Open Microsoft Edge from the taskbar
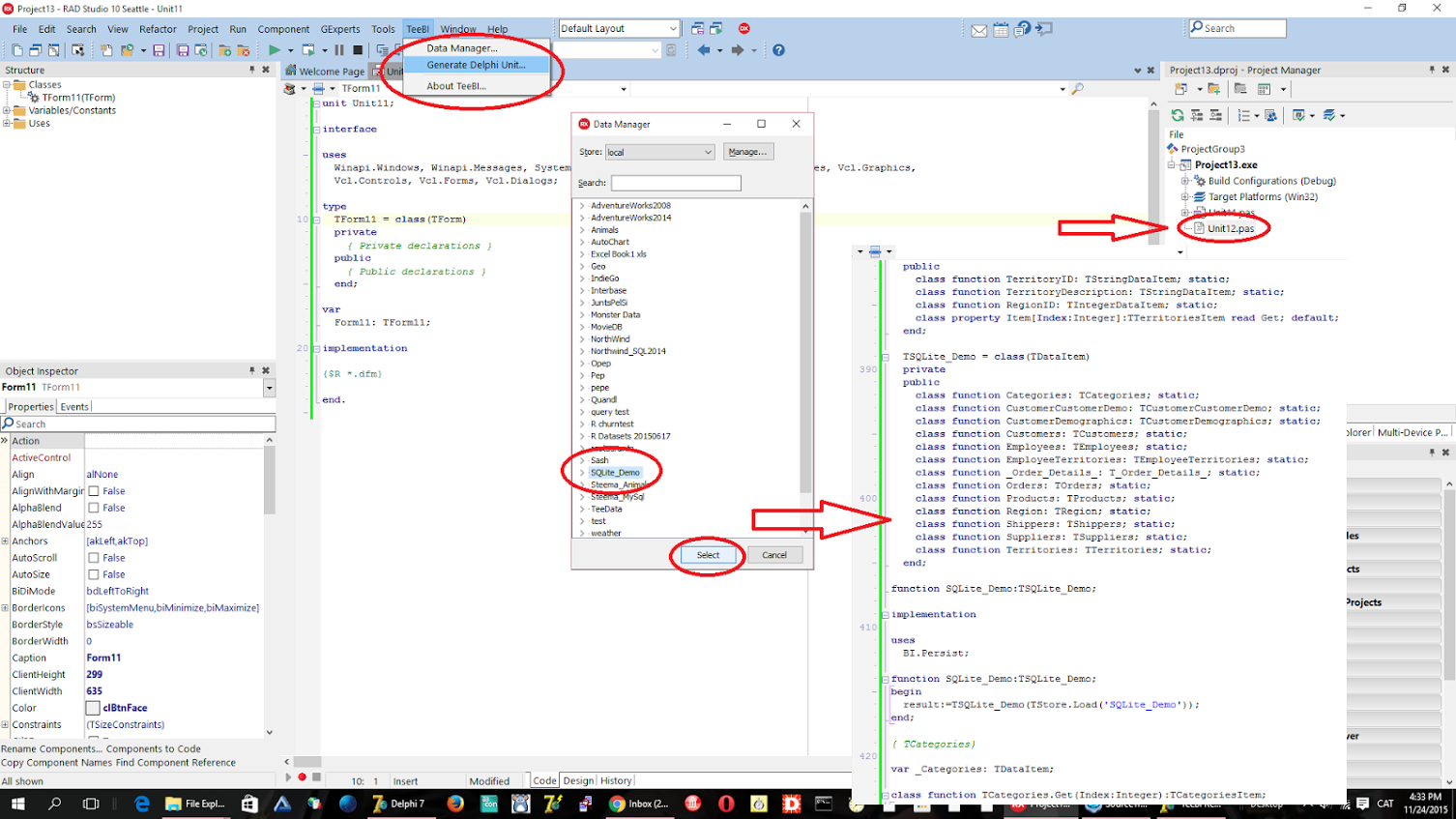This screenshot has height=819, width=1456. (141, 804)
